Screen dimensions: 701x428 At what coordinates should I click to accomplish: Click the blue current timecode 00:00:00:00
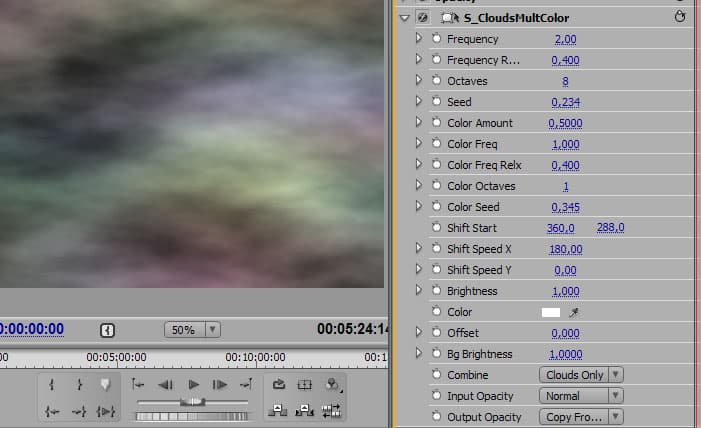[x=32, y=329]
